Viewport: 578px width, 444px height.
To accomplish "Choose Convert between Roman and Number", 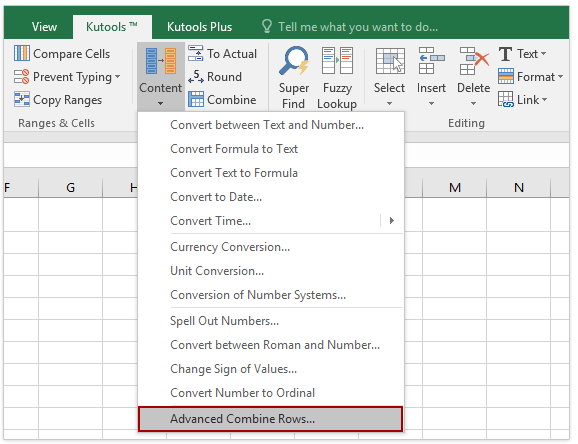I will (271, 345).
